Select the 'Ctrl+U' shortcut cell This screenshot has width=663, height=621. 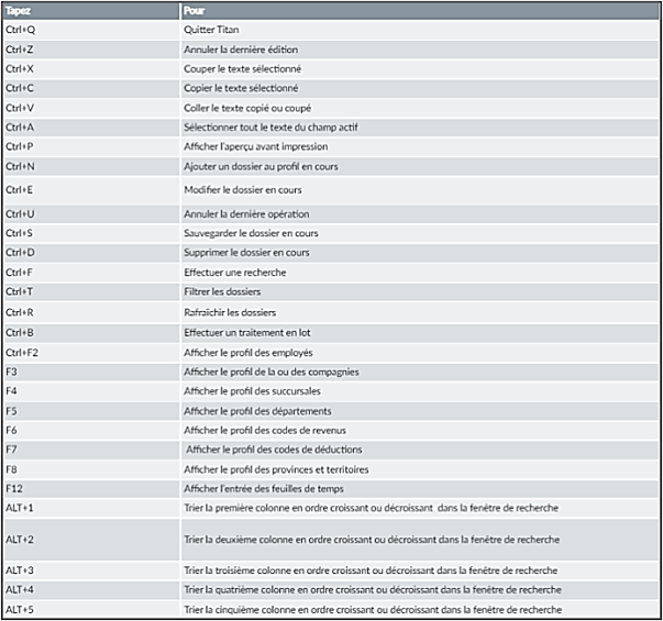point(91,214)
